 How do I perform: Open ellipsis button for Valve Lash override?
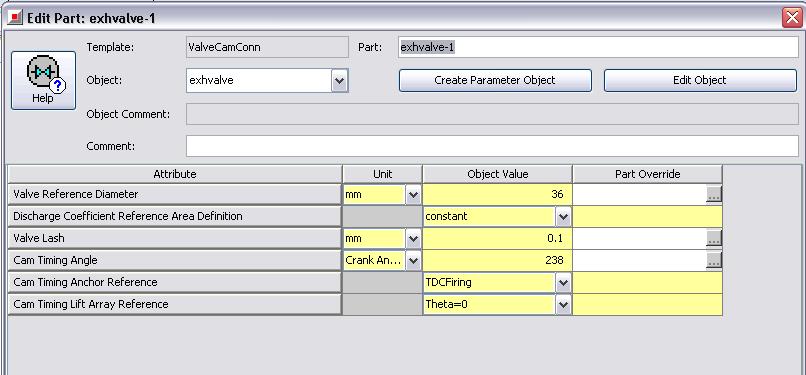(713, 238)
